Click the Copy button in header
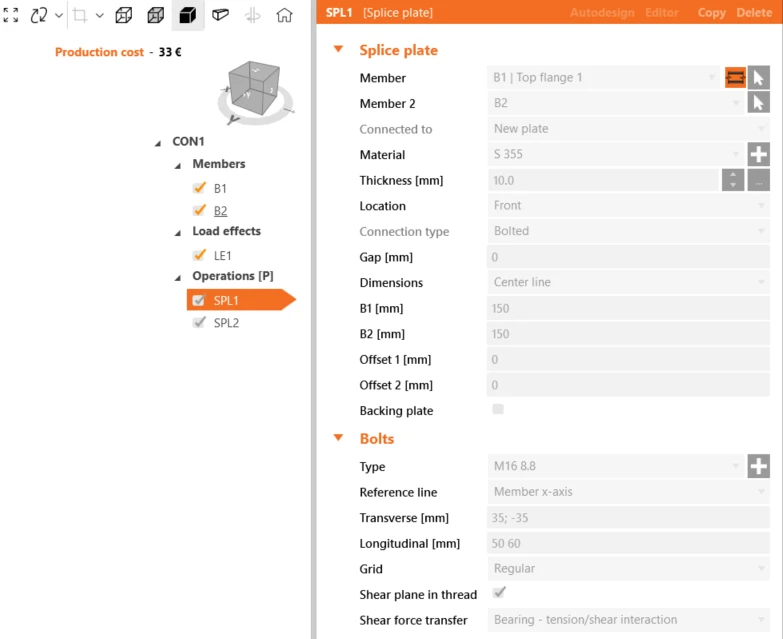Screen dimensions: 783x639 (x=711, y=12)
